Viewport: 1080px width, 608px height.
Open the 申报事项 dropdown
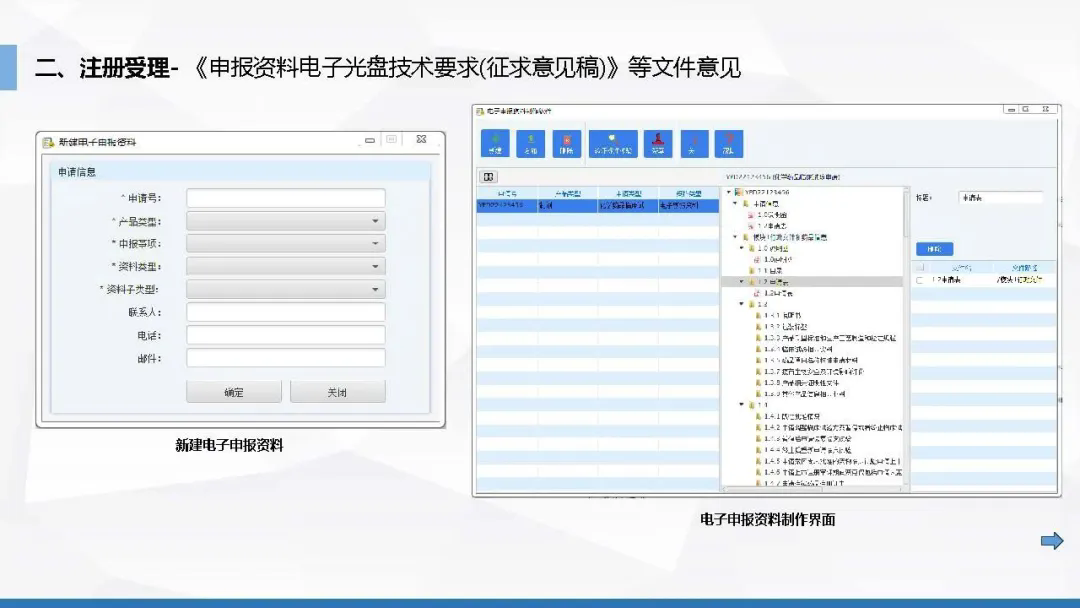point(285,243)
